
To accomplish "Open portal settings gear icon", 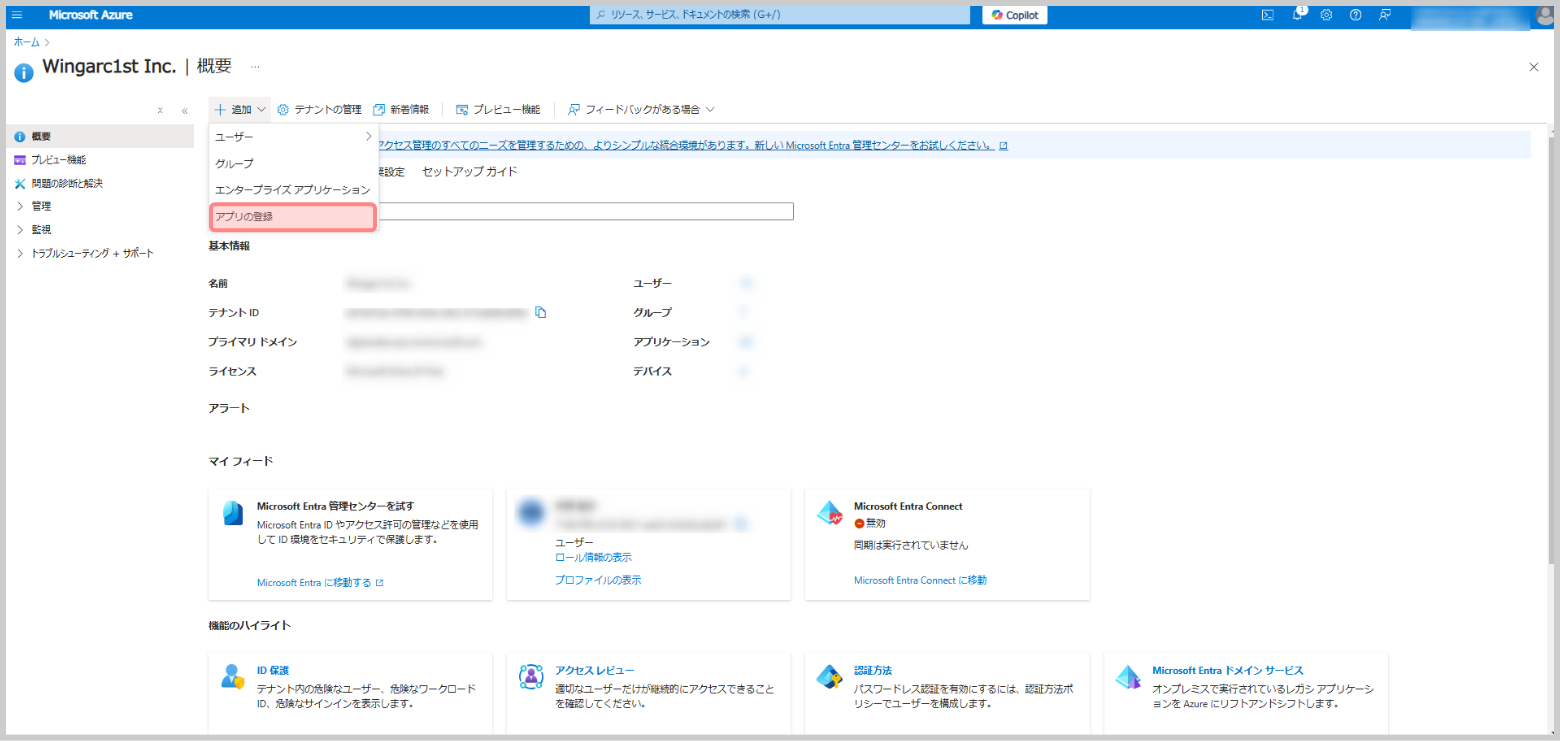I will coord(1326,15).
